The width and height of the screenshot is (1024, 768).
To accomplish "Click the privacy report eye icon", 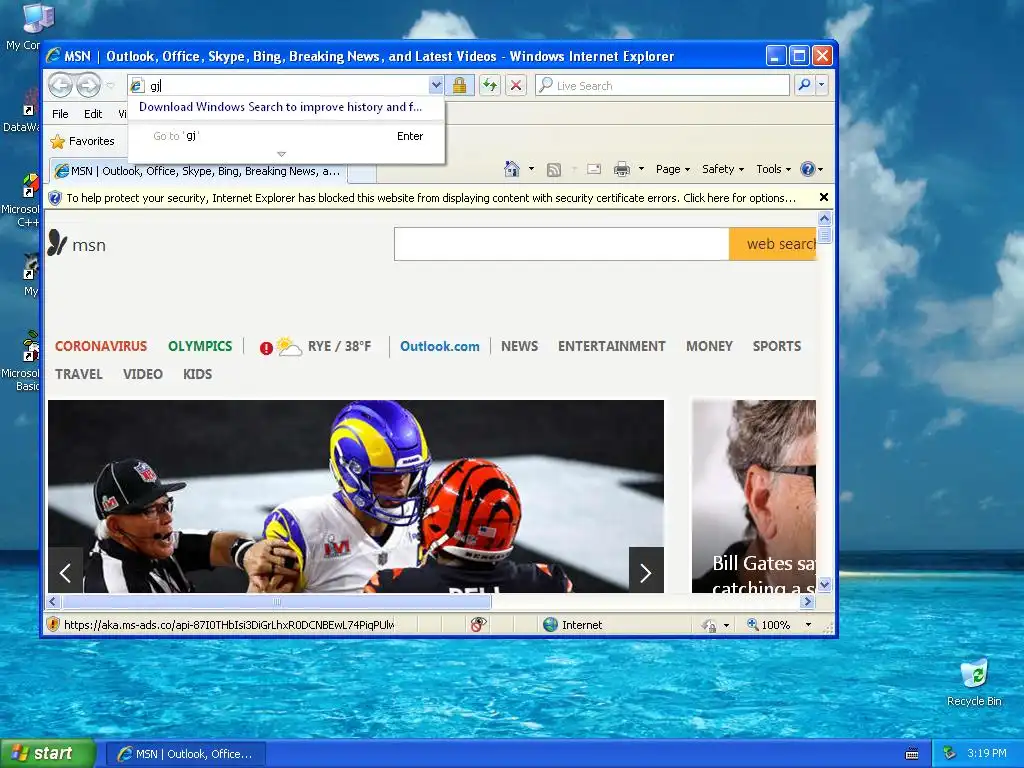I will [x=479, y=625].
